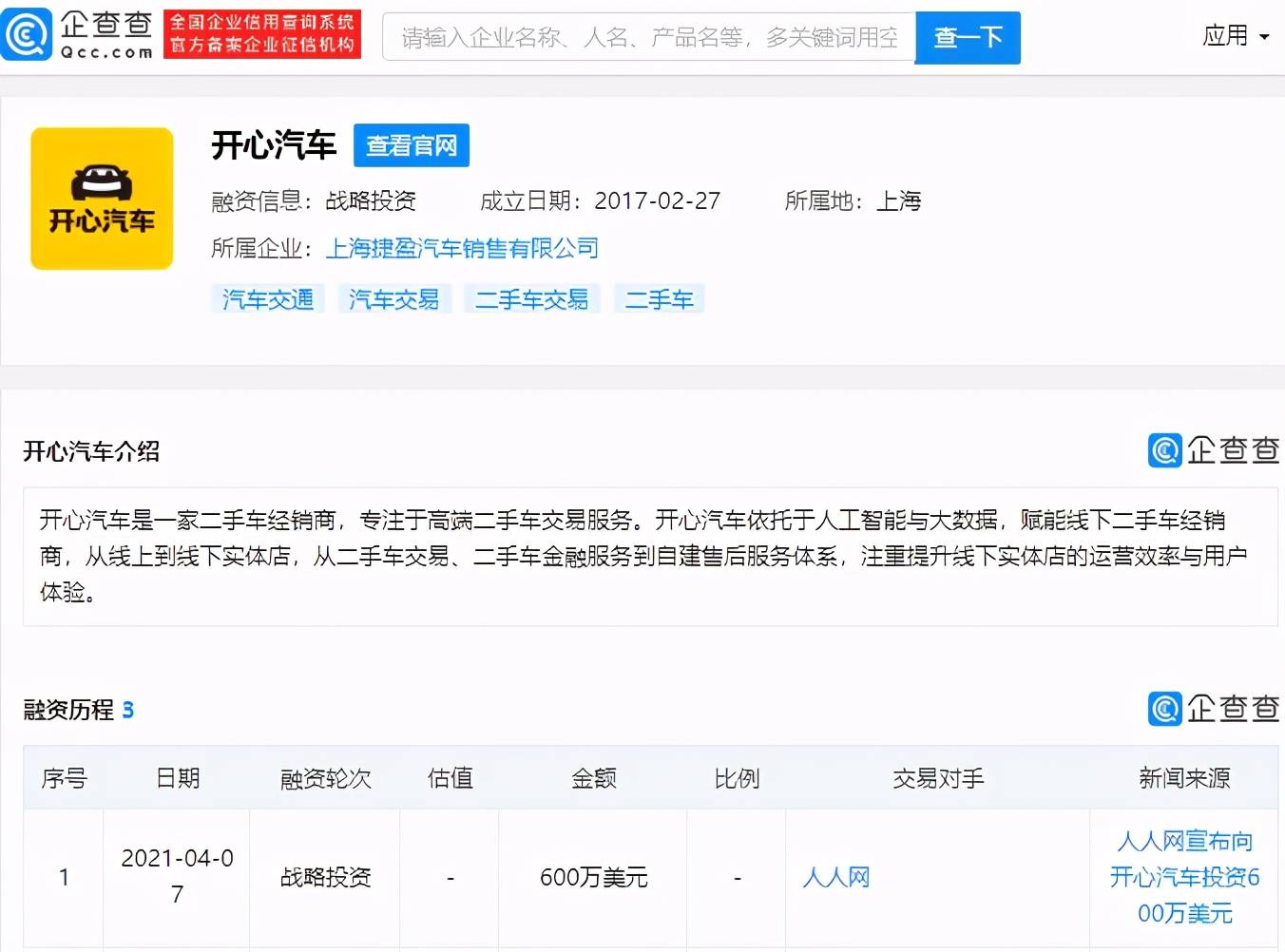Click the 600万美元 amount cell
Screen dimensions: 1285x952
click(593, 877)
